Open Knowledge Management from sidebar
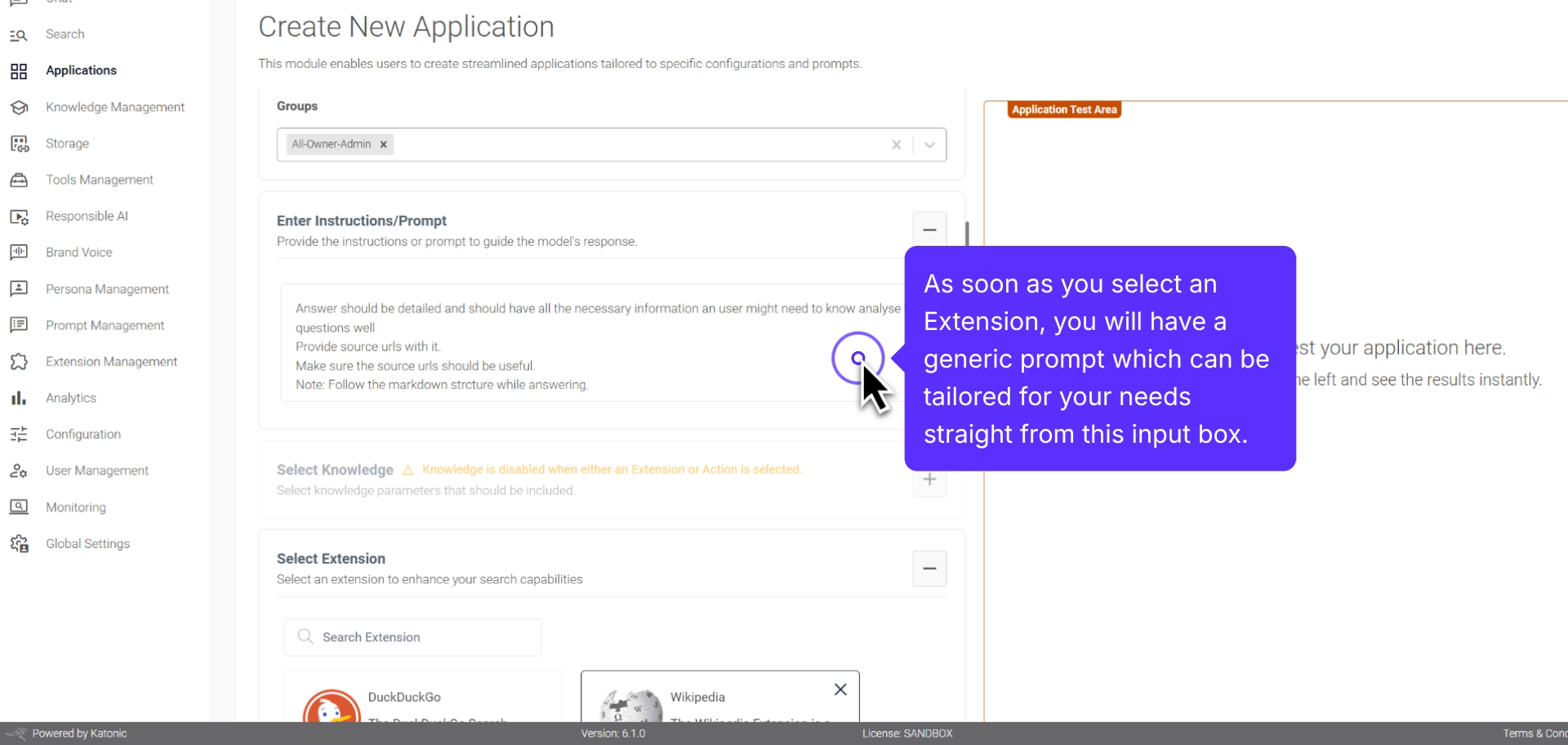 [x=114, y=107]
